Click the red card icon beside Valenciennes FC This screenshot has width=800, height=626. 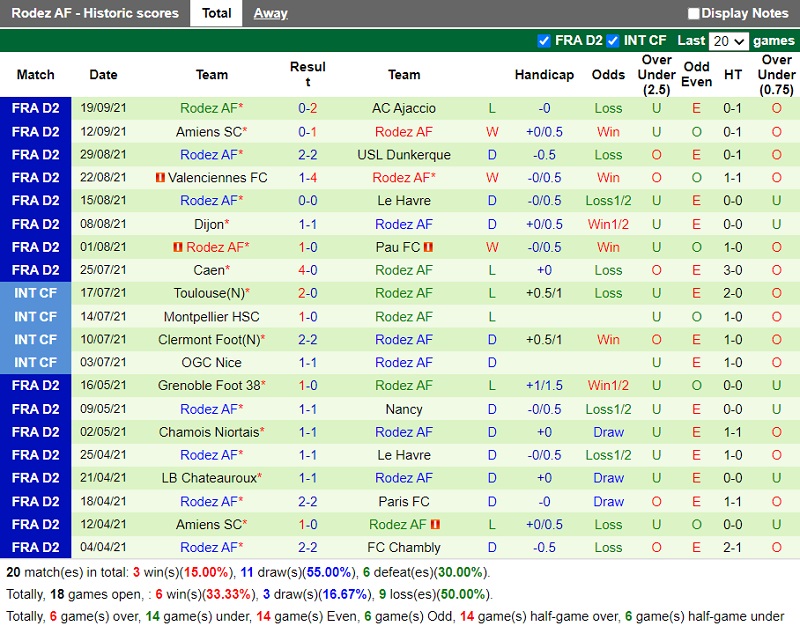click(159, 178)
